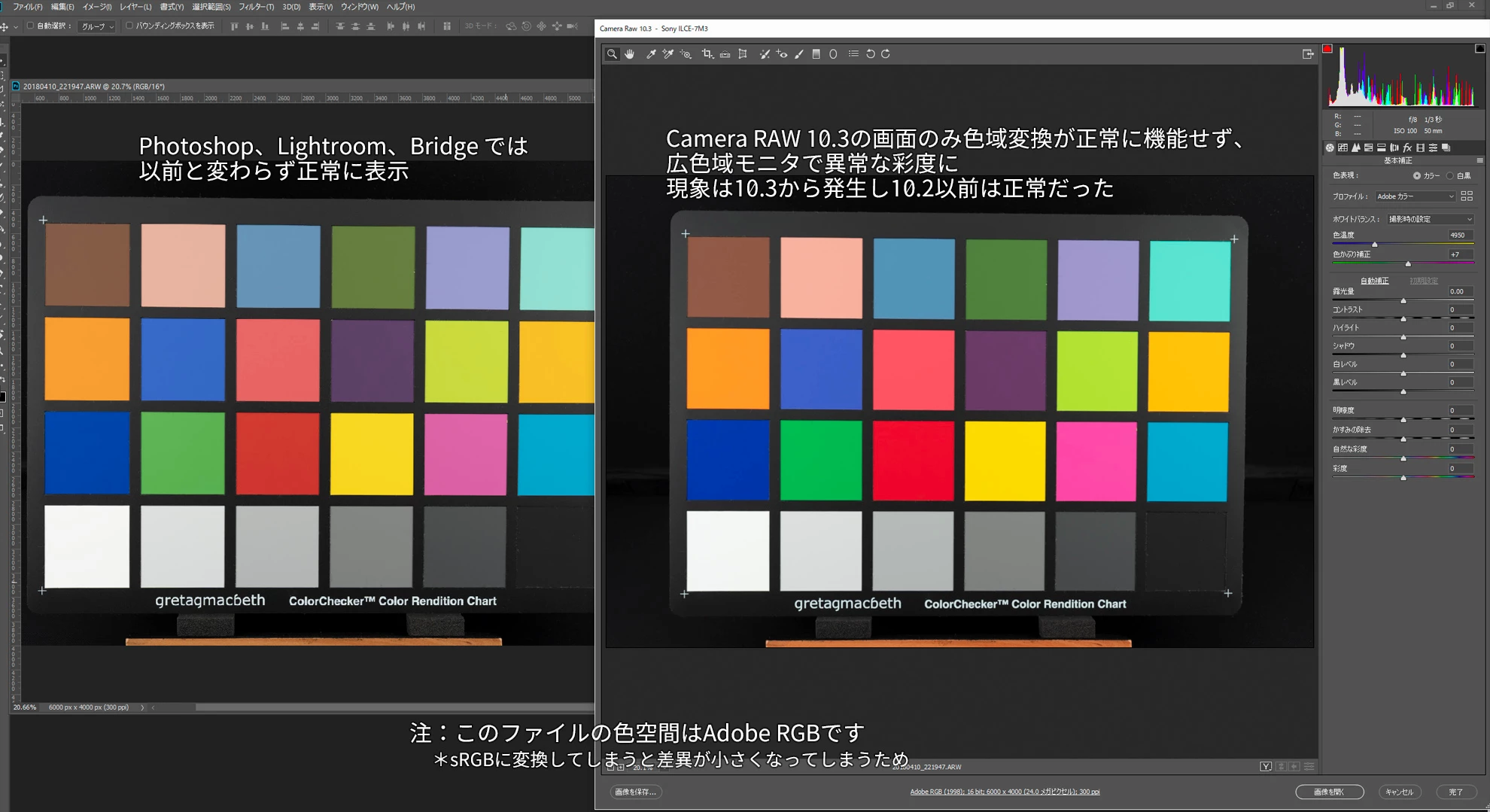Open the レイヤー(L) menu
This screenshot has width=1490, height=812.
pyautogui.click(x=135, y=7)
